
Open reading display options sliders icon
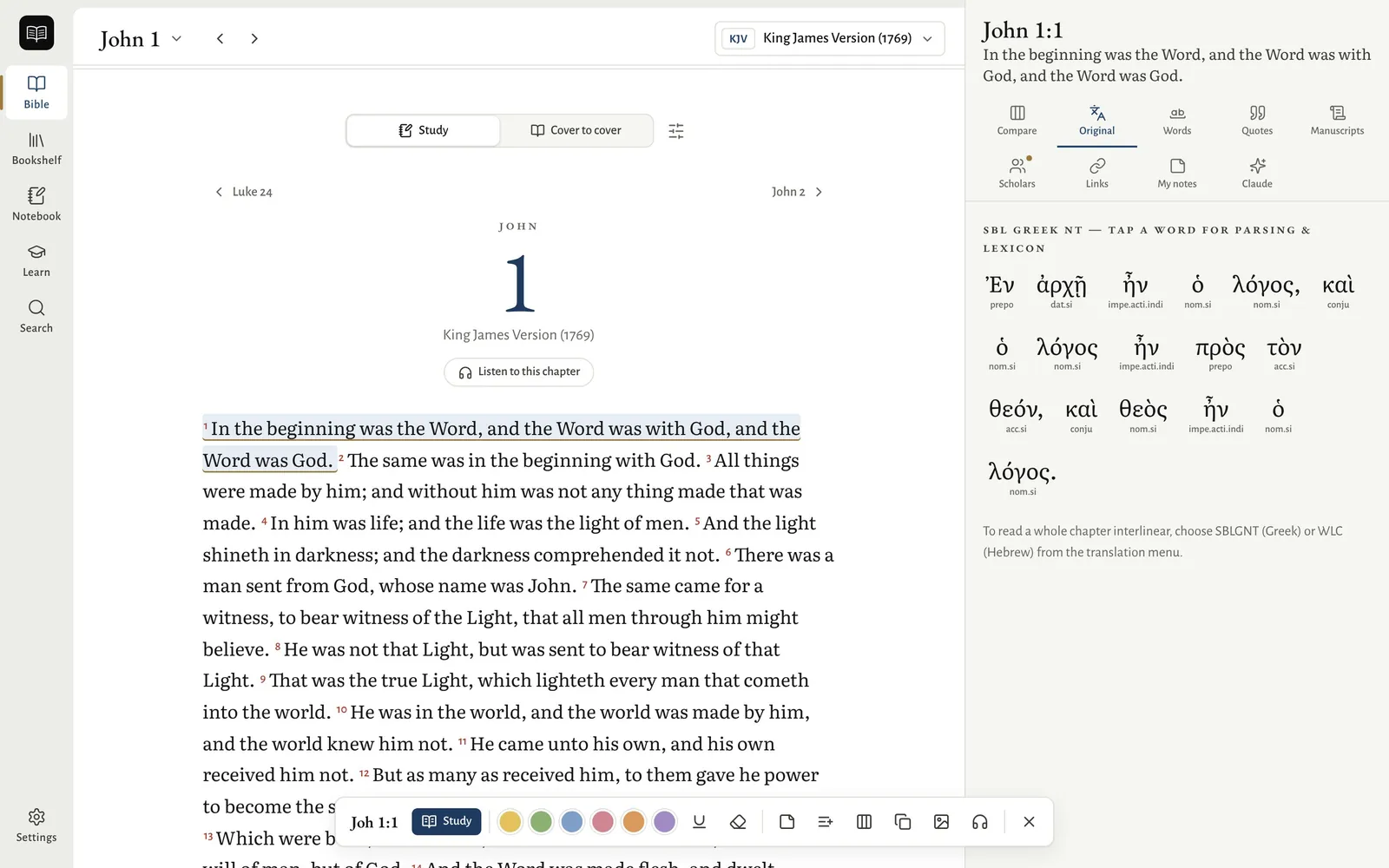point(676,131)
